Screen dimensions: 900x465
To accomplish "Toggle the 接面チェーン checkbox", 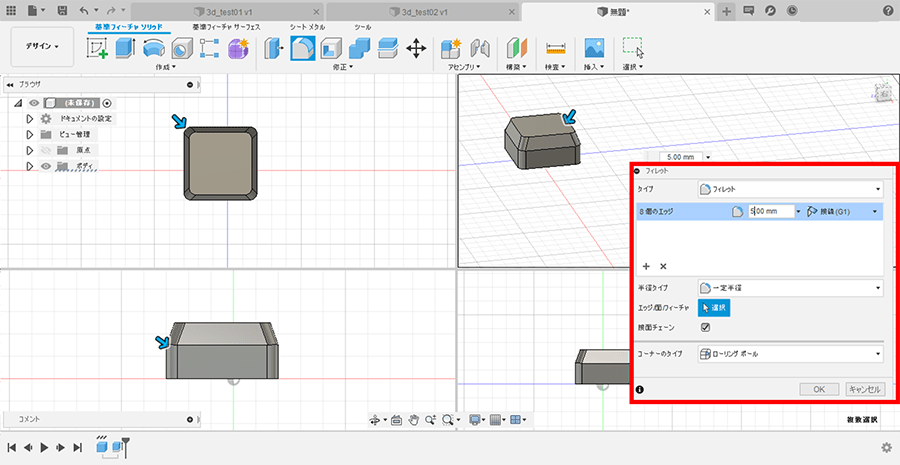I will [706, 326].
